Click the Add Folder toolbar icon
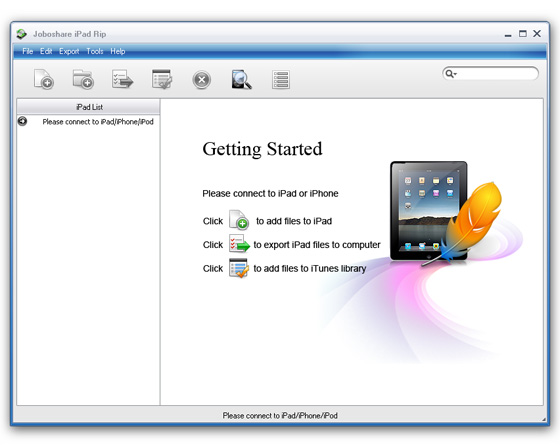Image resolution: width=560 pixels, height=446 pixels. (x=83, y=79)
